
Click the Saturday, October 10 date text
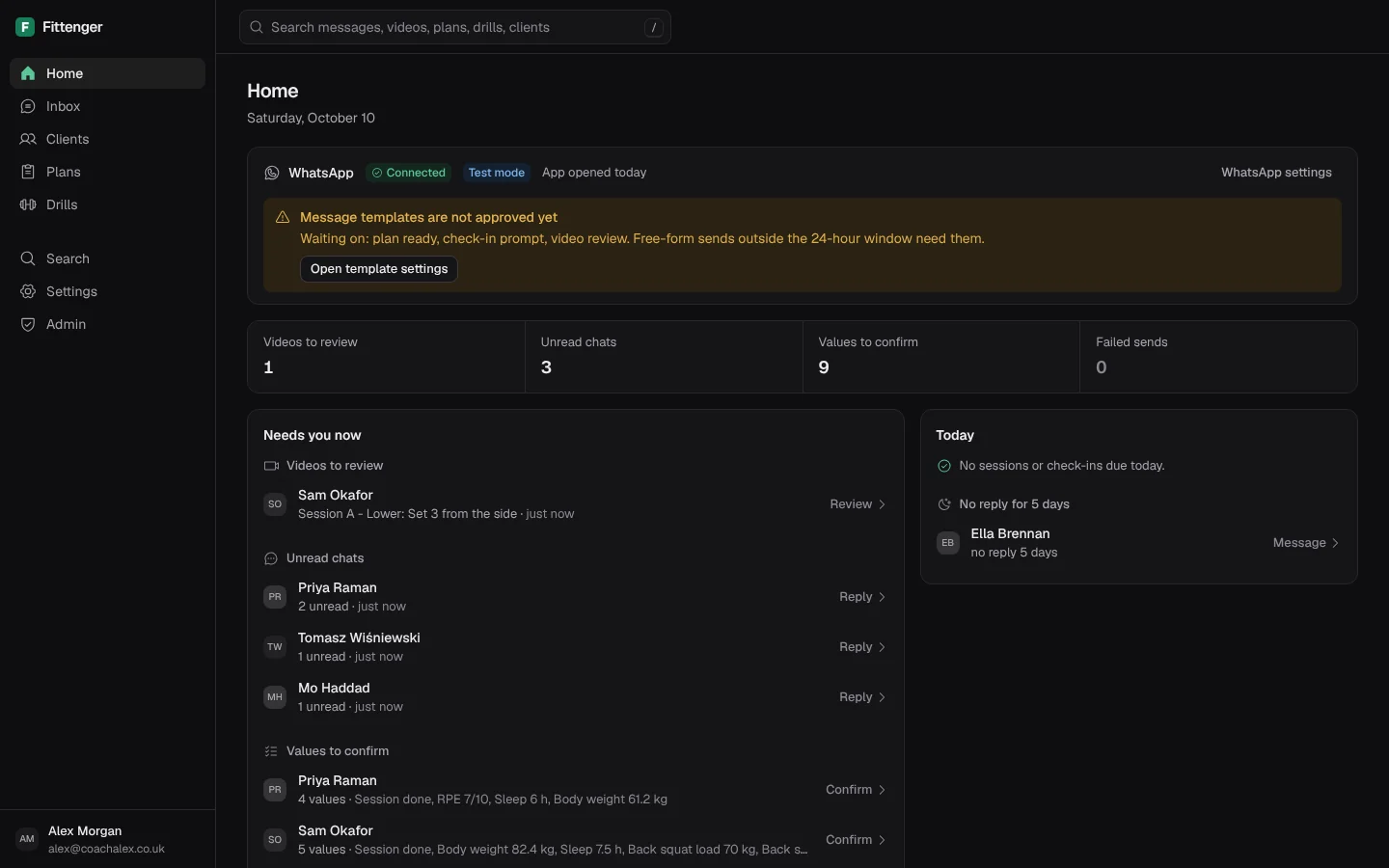[311, 118]
